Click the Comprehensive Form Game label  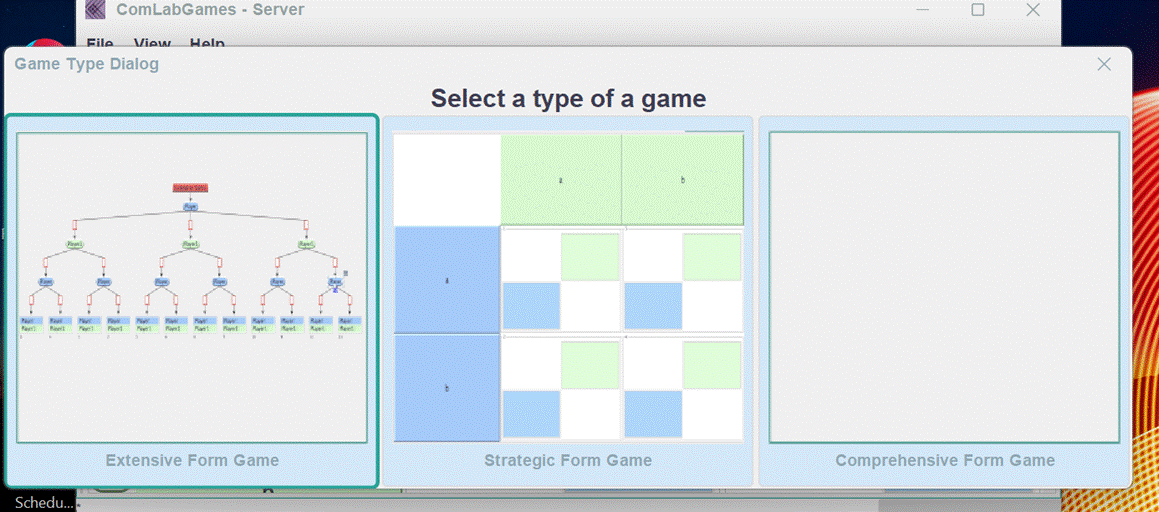point(945,461)
